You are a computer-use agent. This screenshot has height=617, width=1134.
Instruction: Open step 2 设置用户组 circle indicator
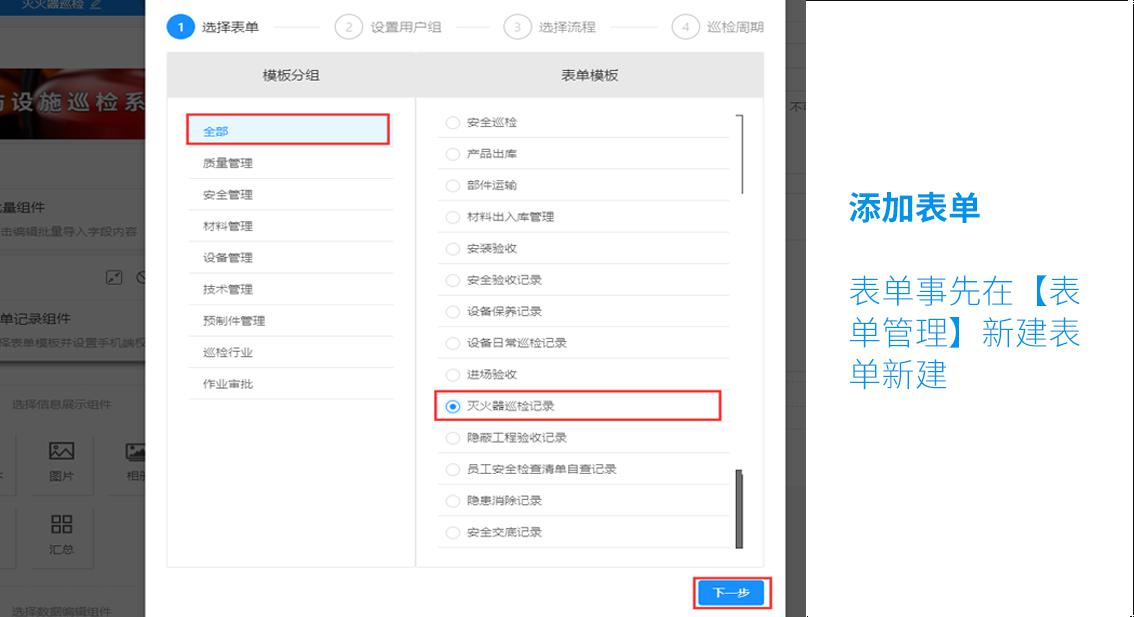(x=348, y=27)
